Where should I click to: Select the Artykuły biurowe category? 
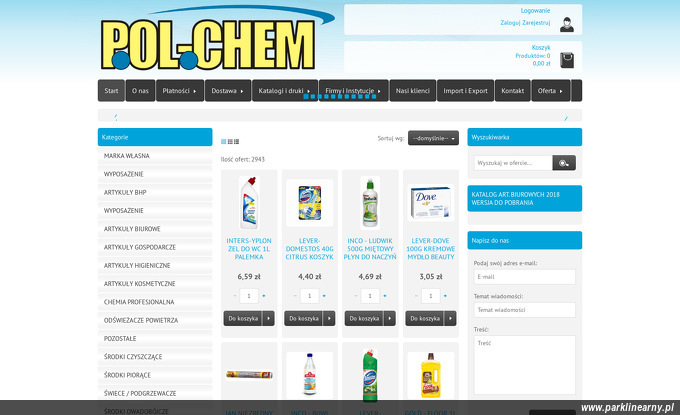click(155, 229)
